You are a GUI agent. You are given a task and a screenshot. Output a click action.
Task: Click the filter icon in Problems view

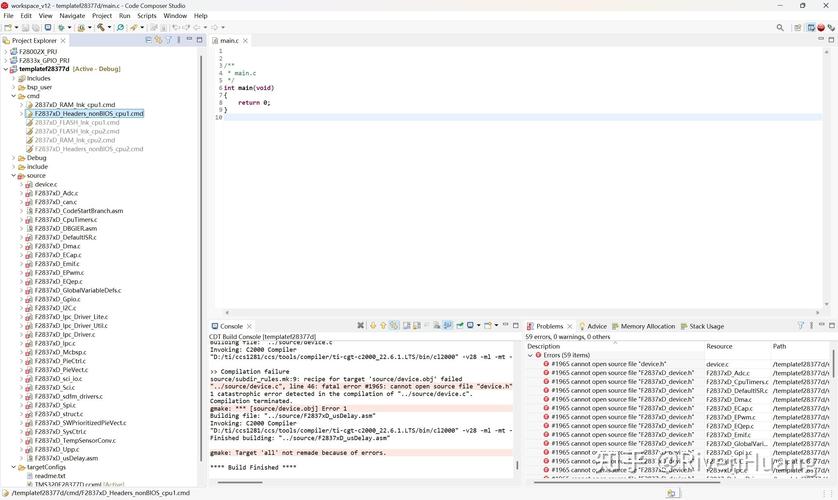pyautogui.click(x=801, y=326)
